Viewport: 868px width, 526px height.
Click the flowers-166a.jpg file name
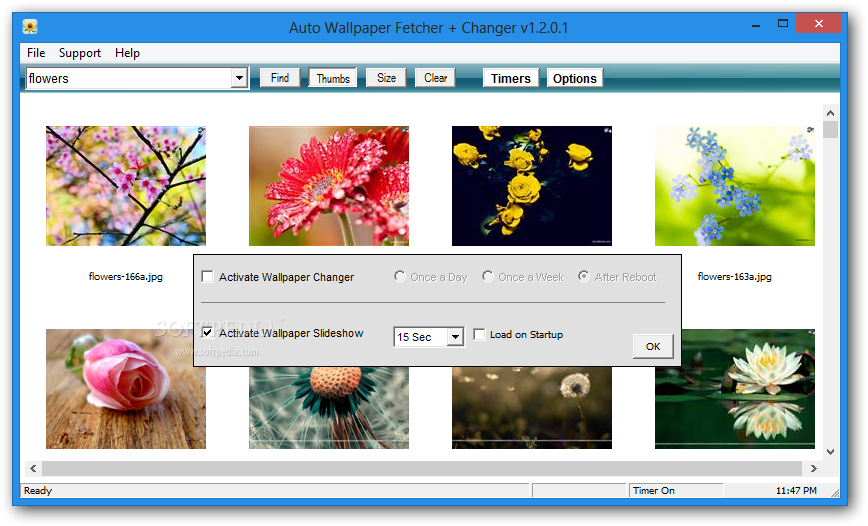[x=126, y=276]
